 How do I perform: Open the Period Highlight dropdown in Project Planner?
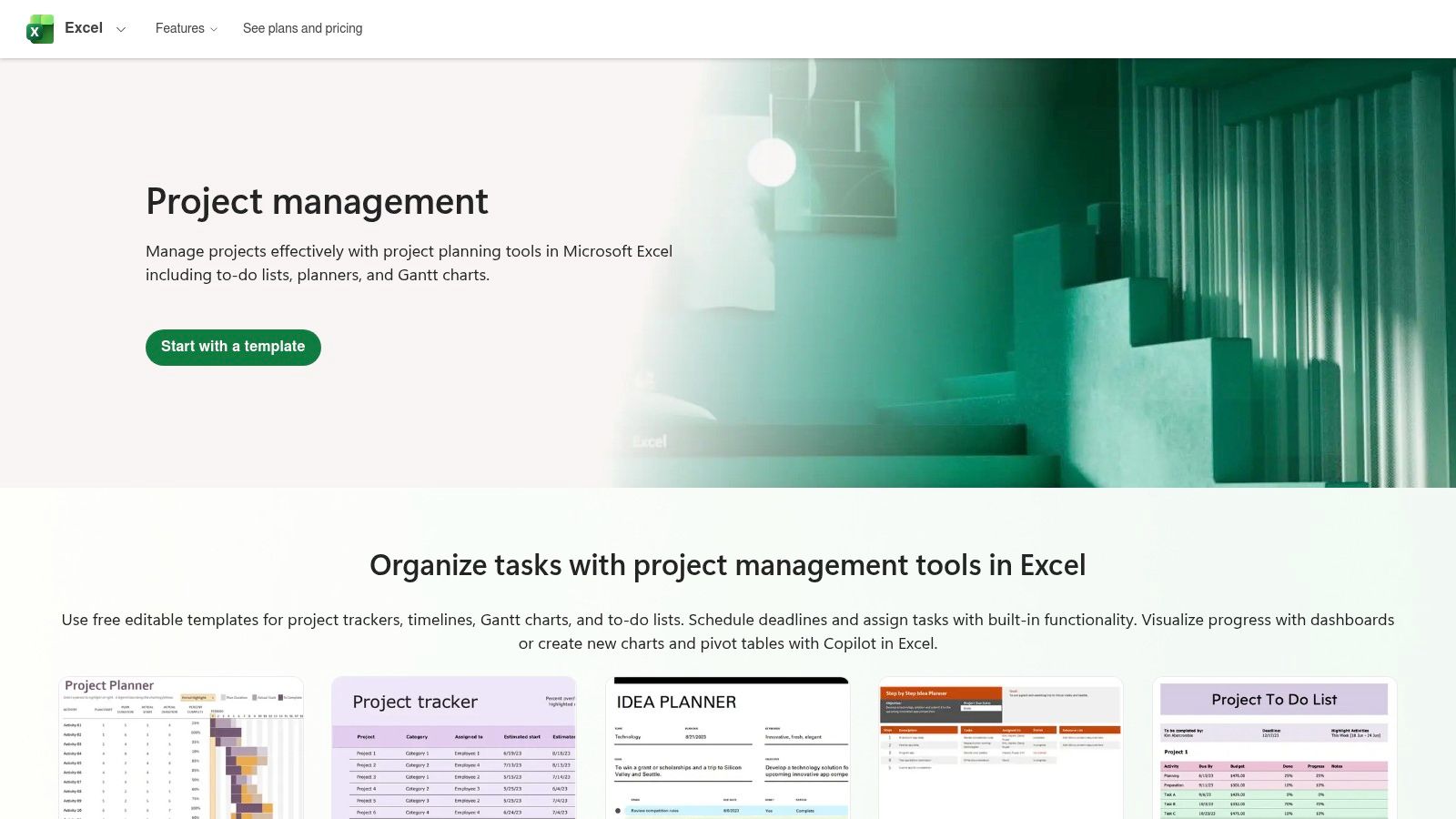[197, 697]
